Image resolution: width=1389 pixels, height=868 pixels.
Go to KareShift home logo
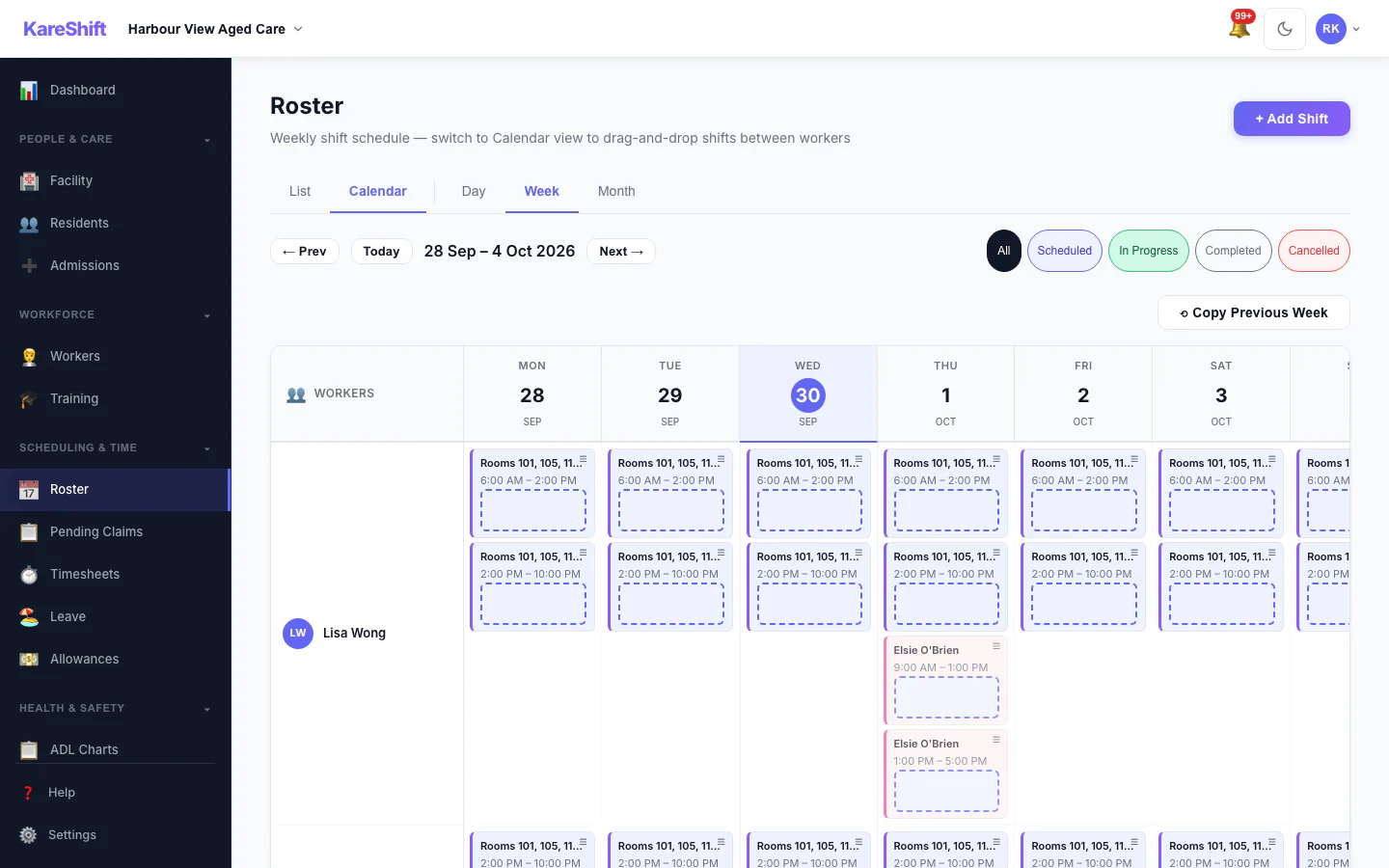point(65,29)
